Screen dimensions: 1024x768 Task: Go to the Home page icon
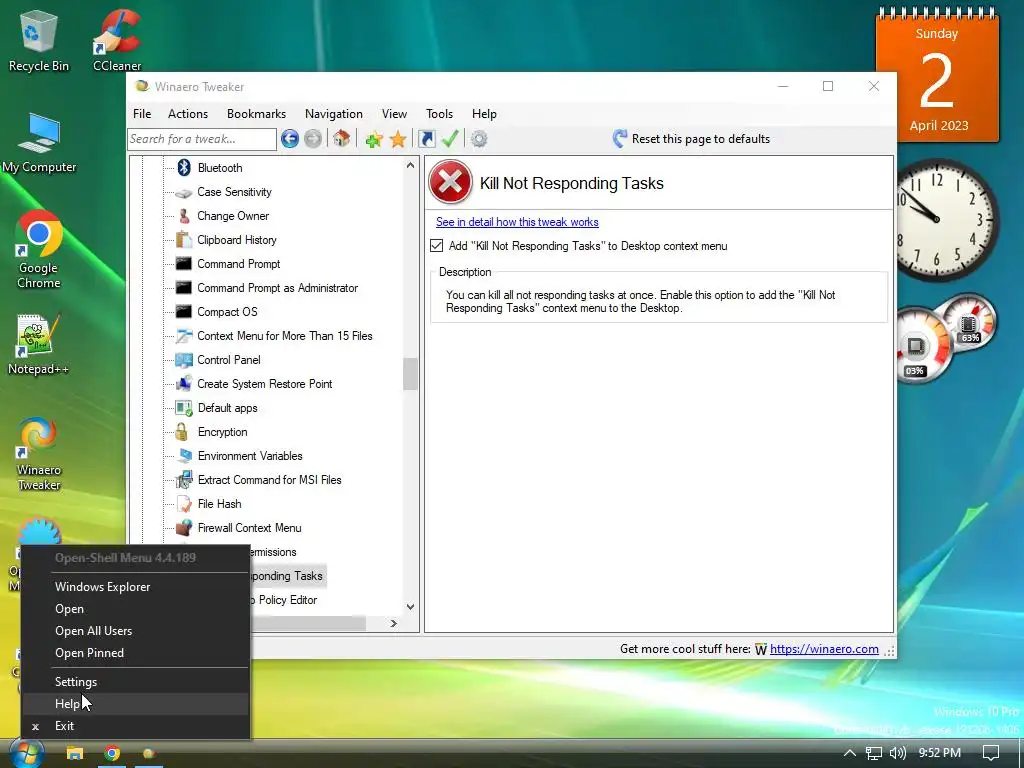[x=342, y=138]
